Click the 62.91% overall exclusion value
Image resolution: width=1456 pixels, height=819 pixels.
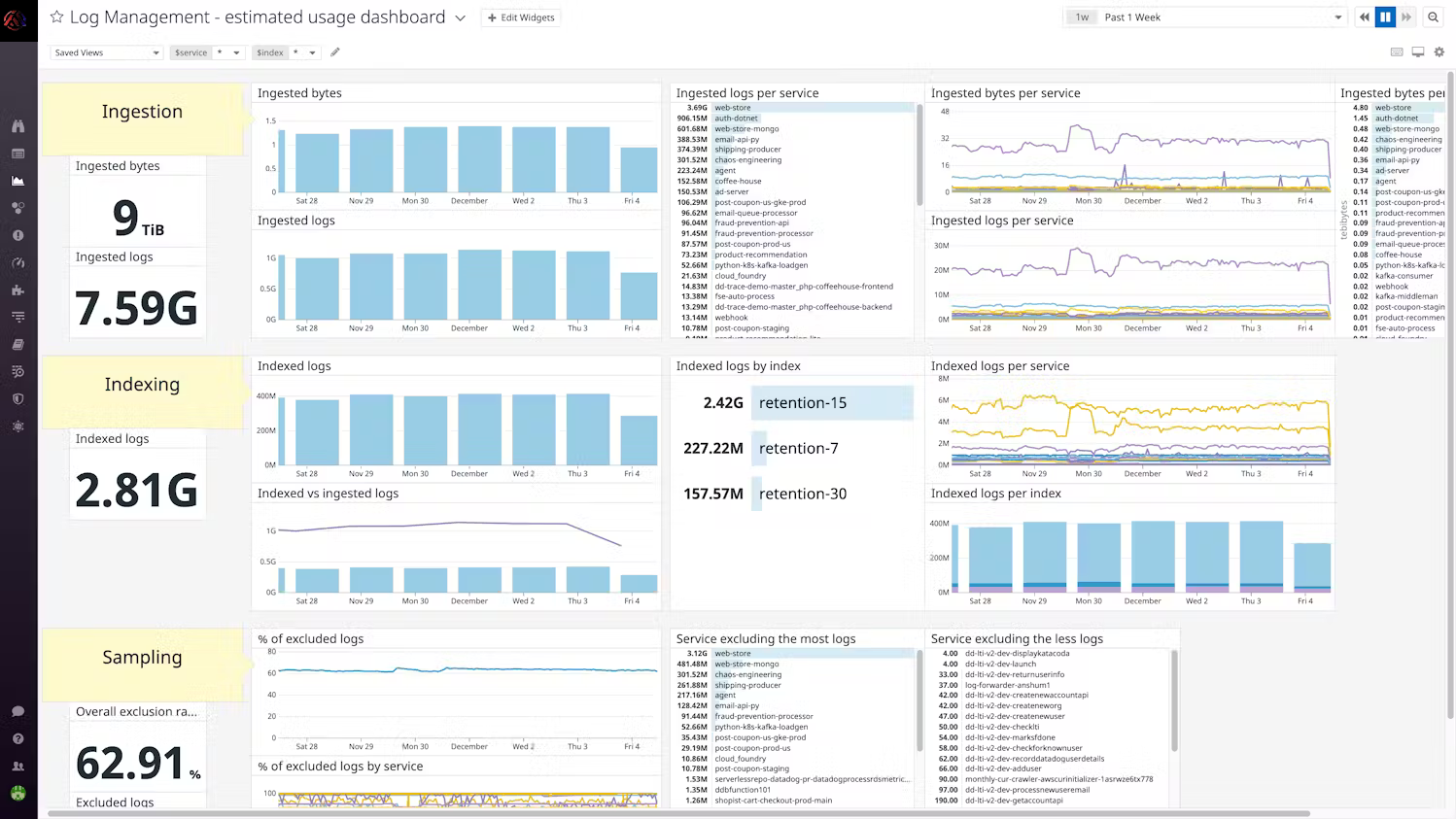point(136,763)
